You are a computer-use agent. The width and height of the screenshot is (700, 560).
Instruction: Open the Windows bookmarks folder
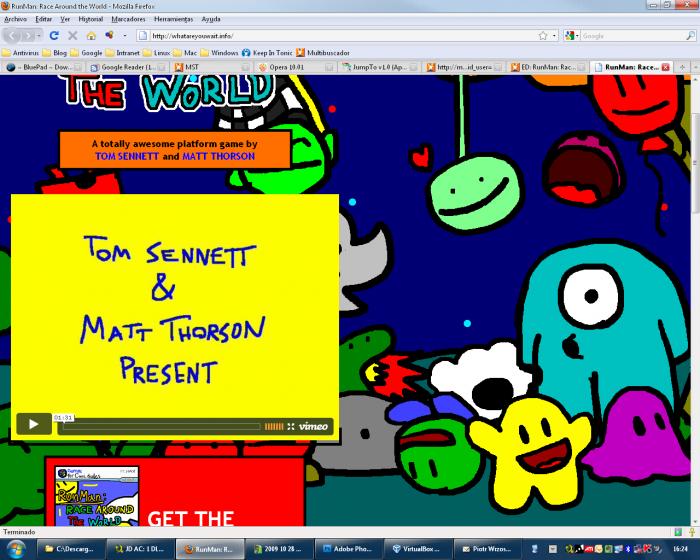(x=220, y=53)
